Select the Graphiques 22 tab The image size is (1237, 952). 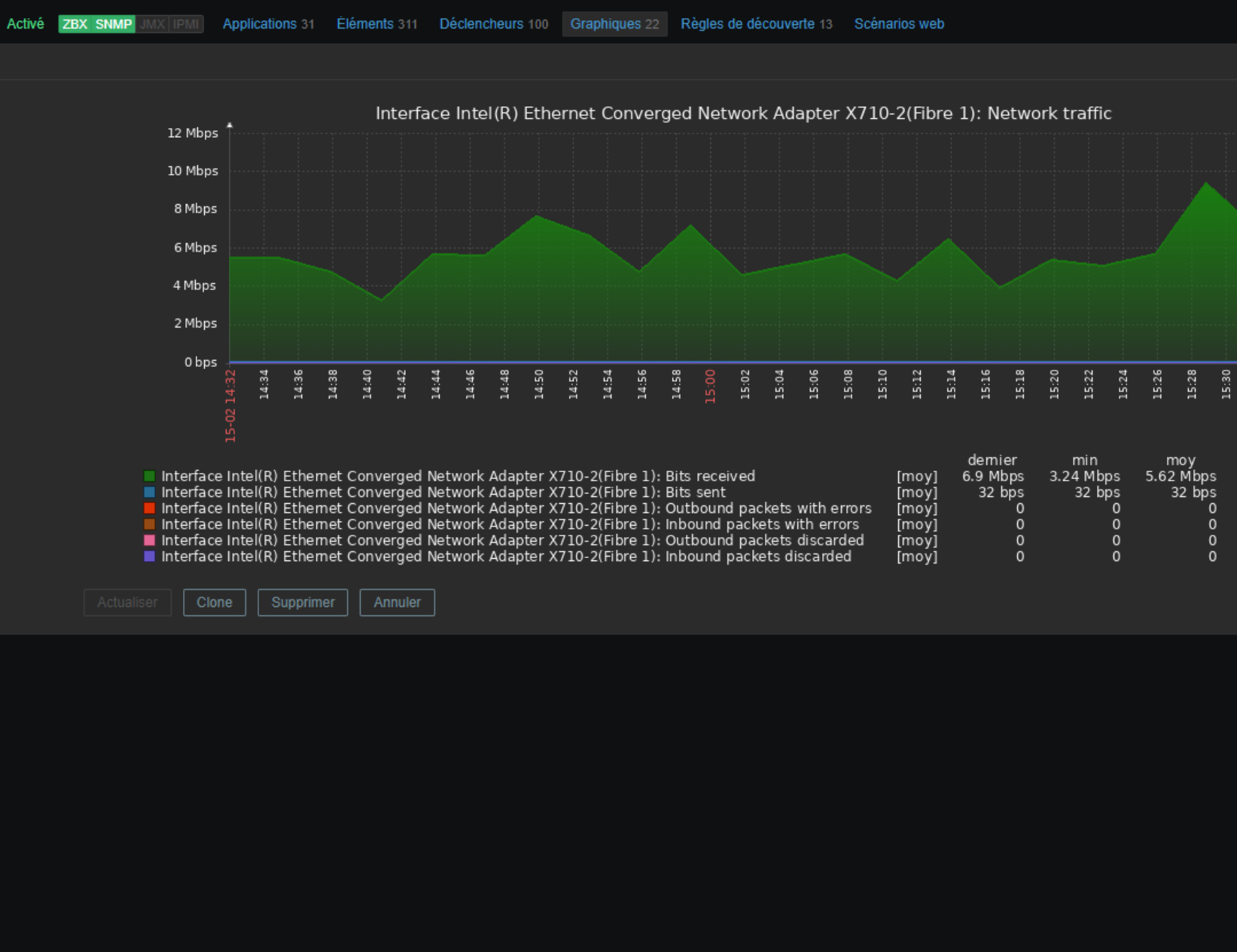click(x=614, y=24)
